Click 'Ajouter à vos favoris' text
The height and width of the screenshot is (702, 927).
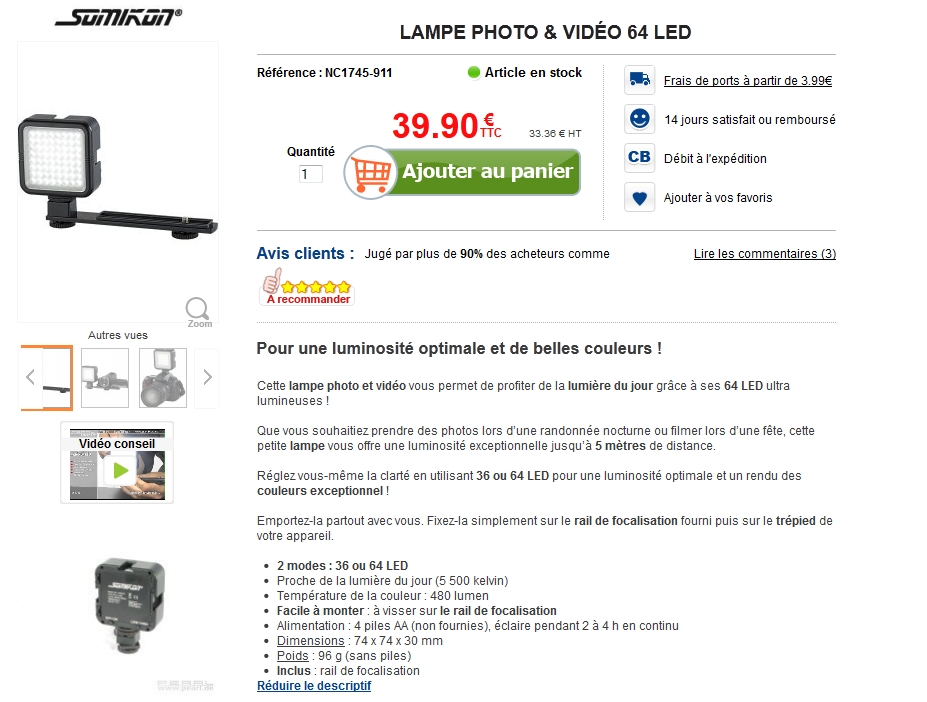(x=718, y=198)
